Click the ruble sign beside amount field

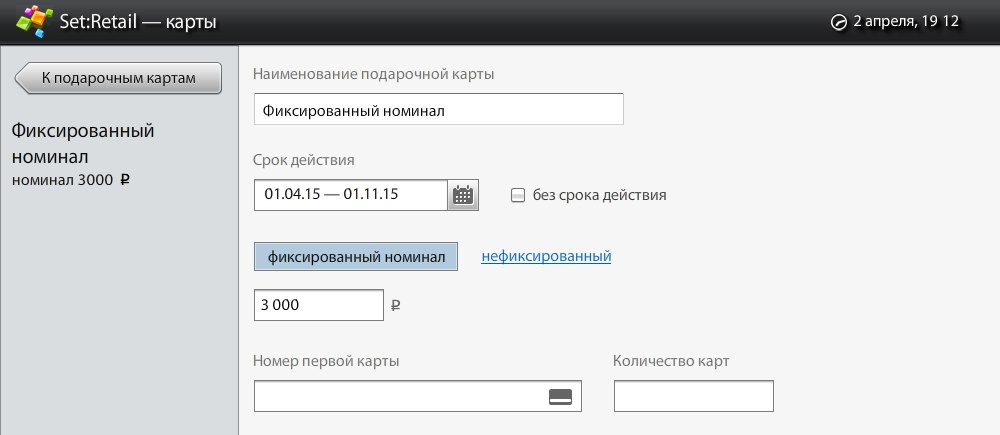click(395, 306)
